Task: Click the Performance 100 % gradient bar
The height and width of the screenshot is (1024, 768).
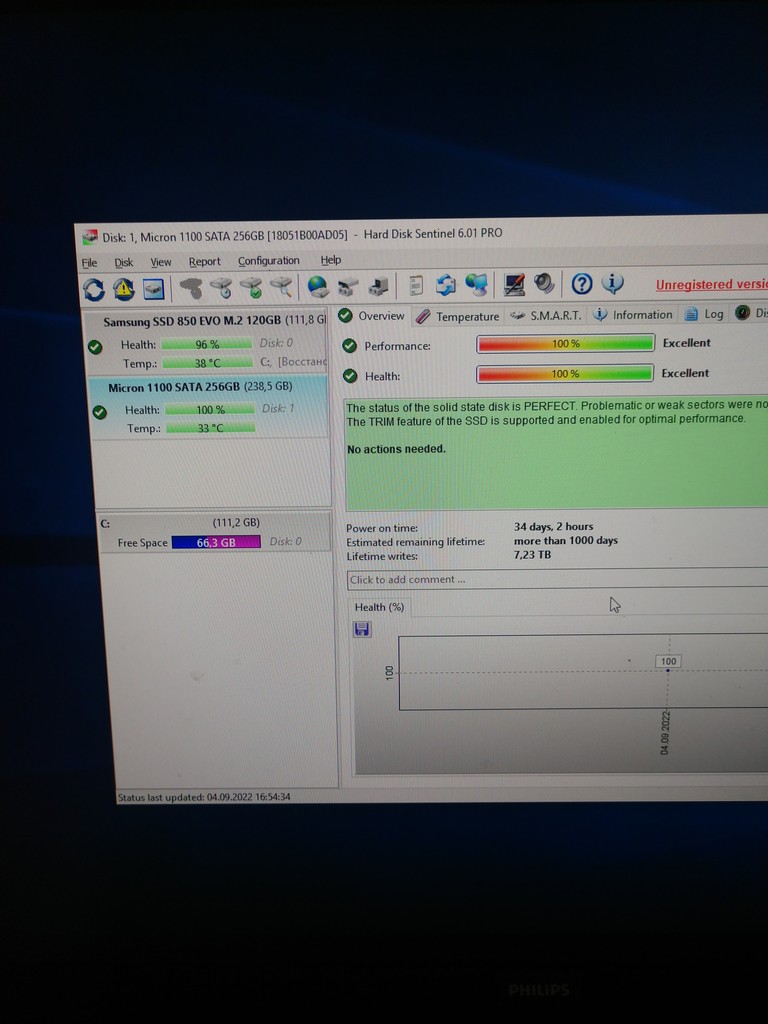Action: 565,344
